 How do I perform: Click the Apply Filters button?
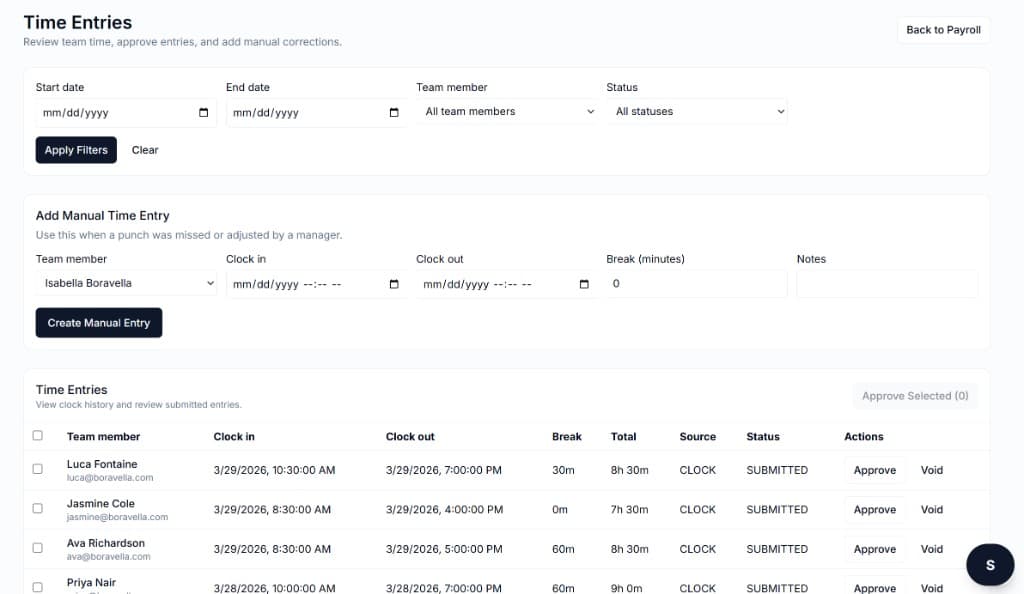pos(75,149)
